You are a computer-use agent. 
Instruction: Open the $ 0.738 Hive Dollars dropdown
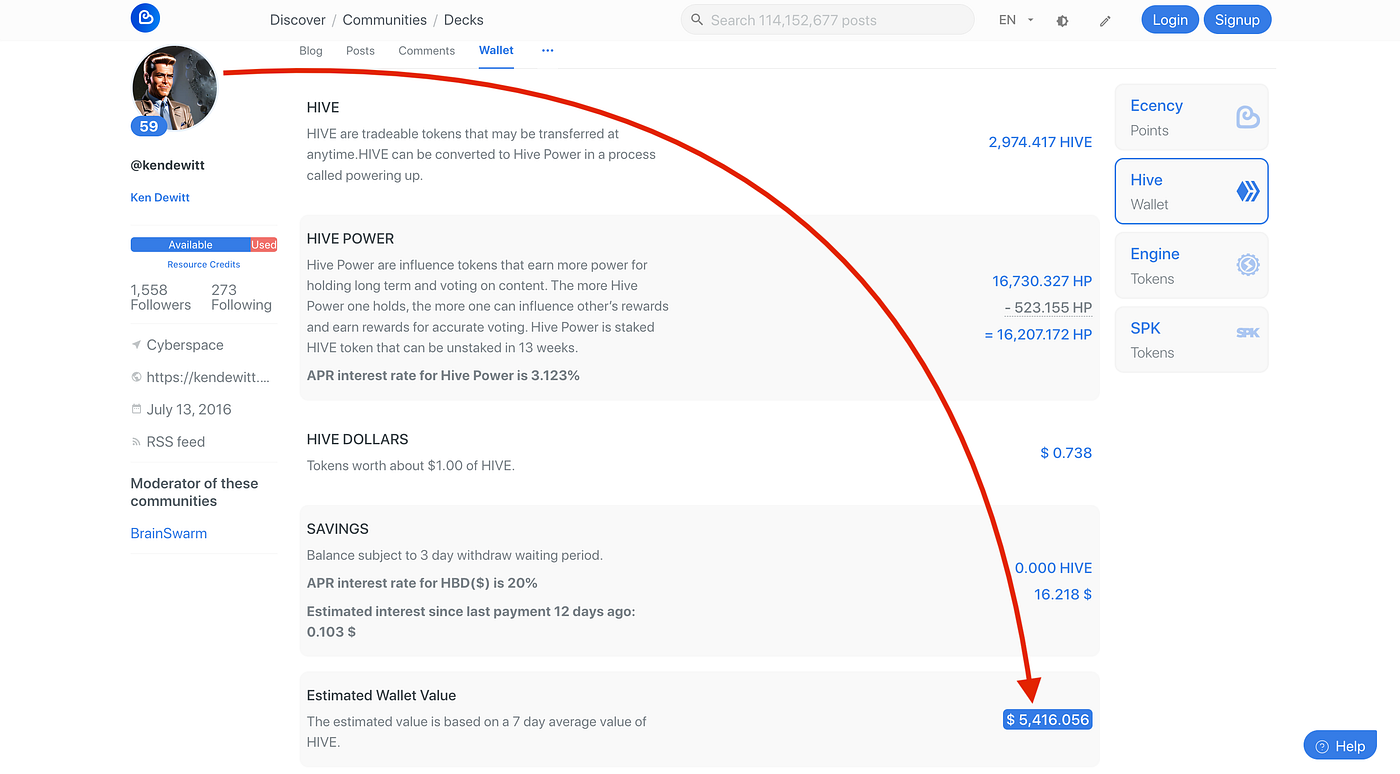pyautogui.click(x=1066, y=453)
